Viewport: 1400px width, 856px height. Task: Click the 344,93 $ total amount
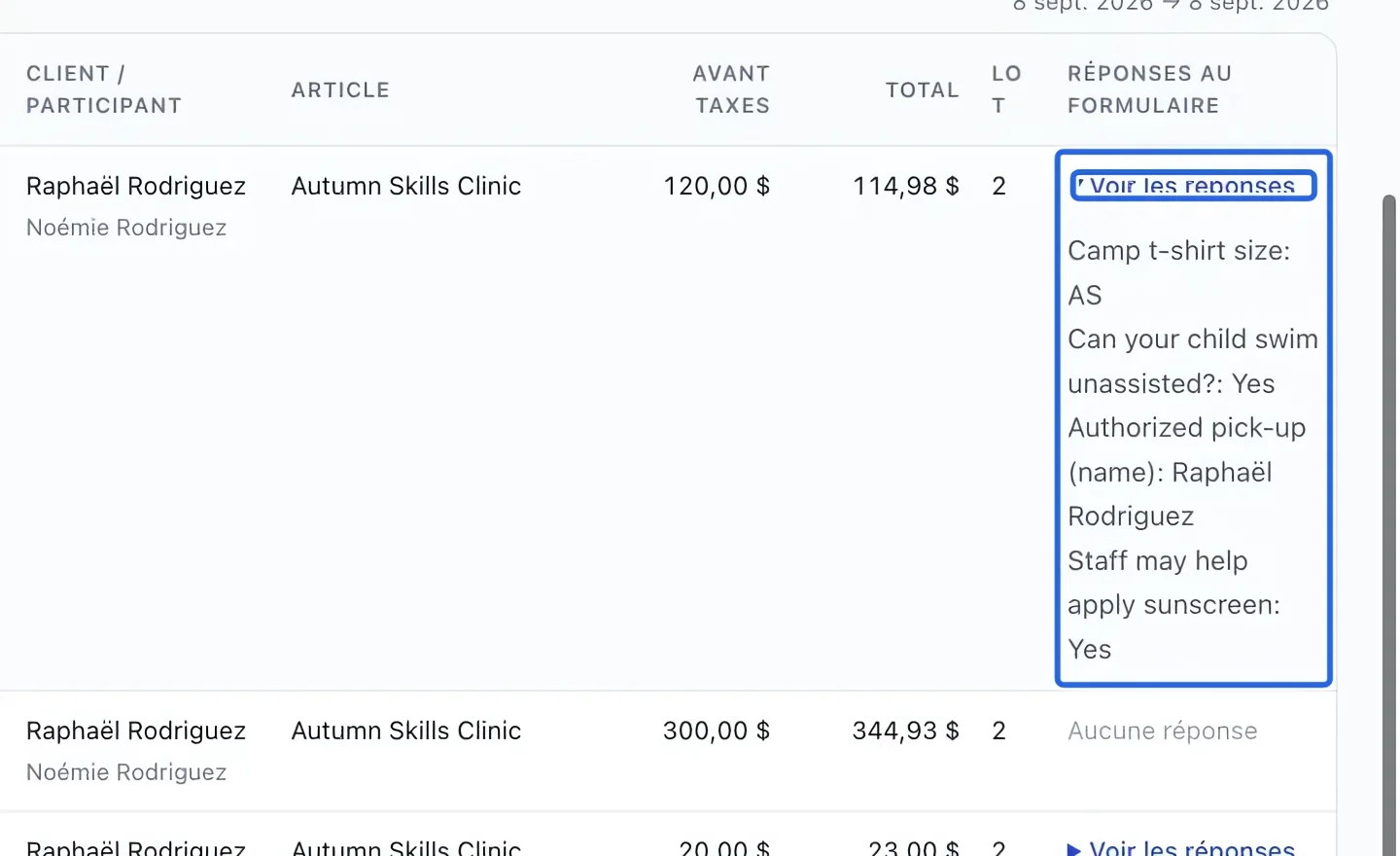point(906,731)
